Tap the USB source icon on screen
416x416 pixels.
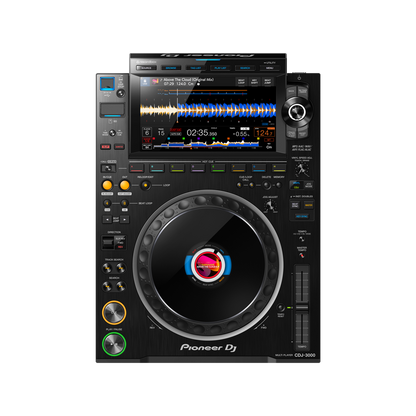pos(145,82)
